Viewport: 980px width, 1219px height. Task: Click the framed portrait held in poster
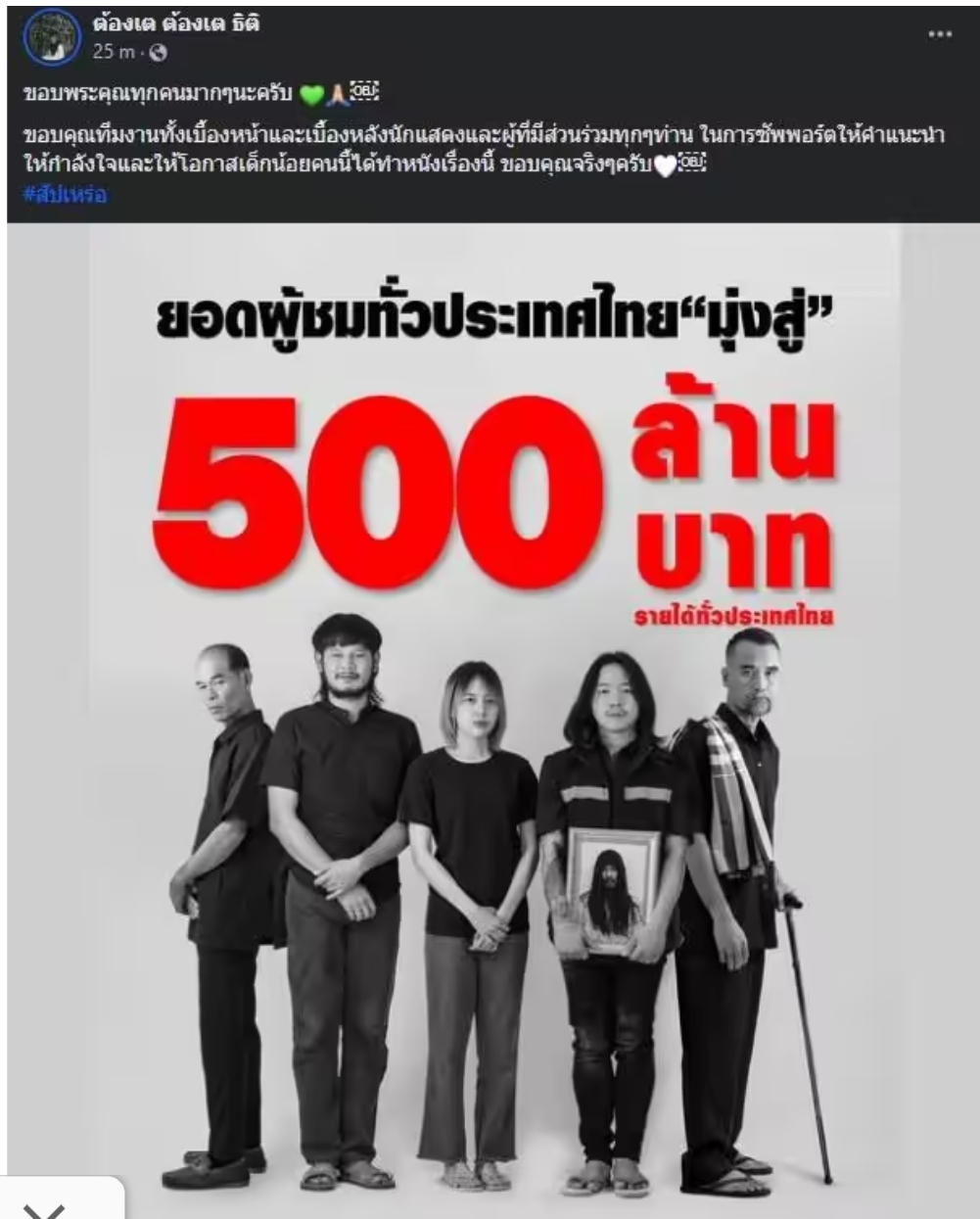point(613,890)
